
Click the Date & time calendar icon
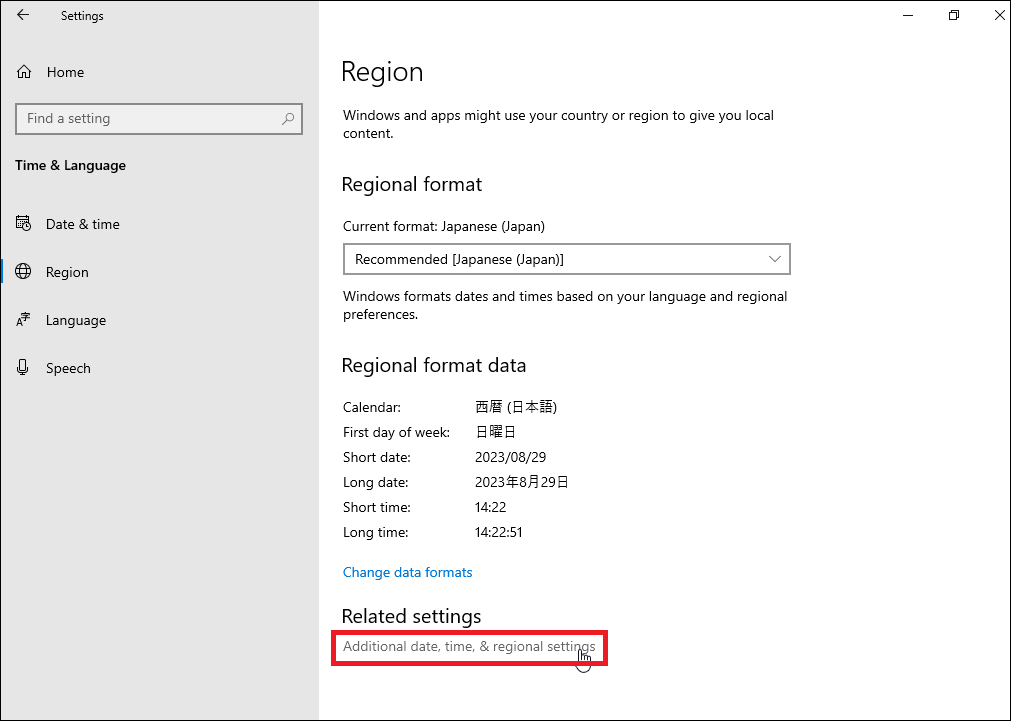23,224
